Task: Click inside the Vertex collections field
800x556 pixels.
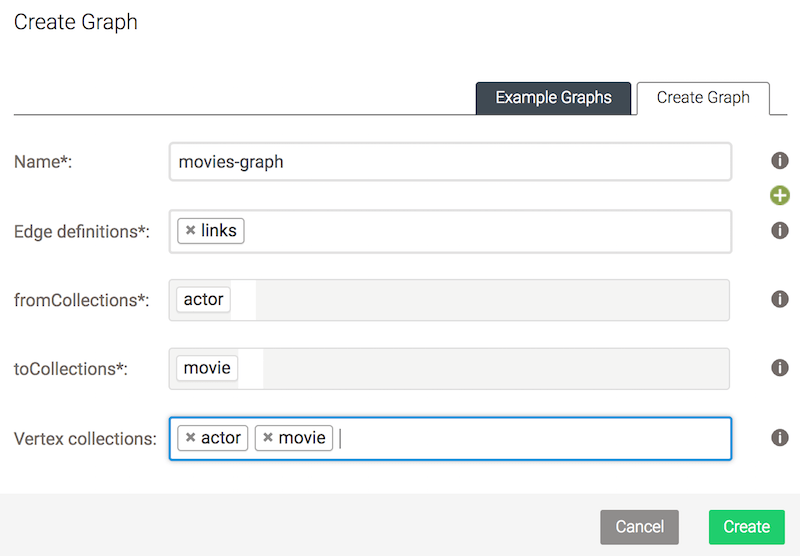Action: click(451, 439)
